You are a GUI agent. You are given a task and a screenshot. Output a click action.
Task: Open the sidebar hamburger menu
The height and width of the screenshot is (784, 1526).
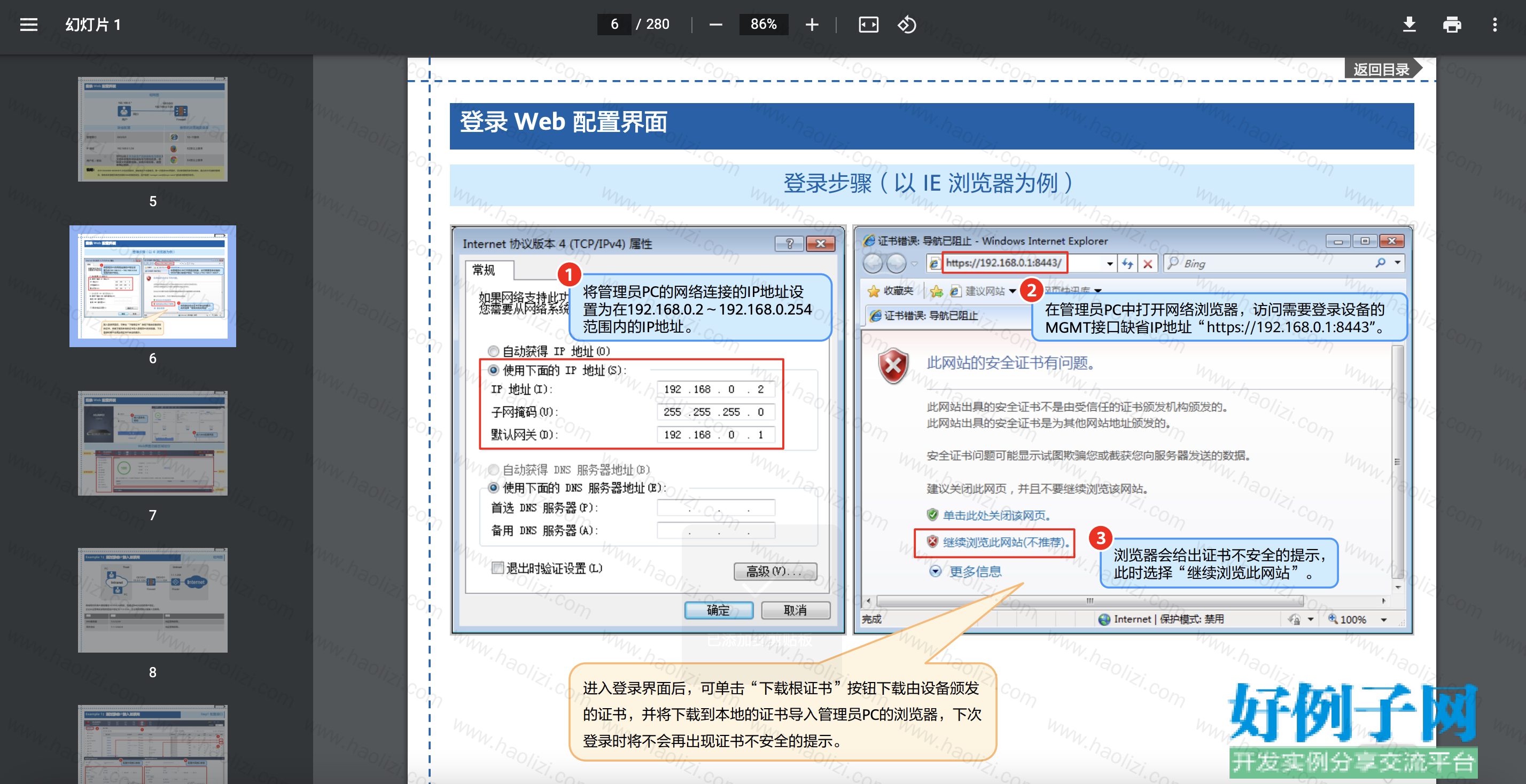coord(28,24)
